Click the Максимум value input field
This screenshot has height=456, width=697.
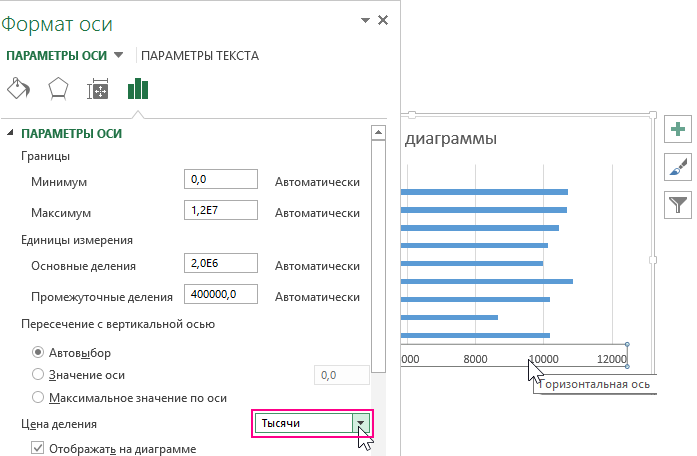pyautogui.click(x=221, y=211)
